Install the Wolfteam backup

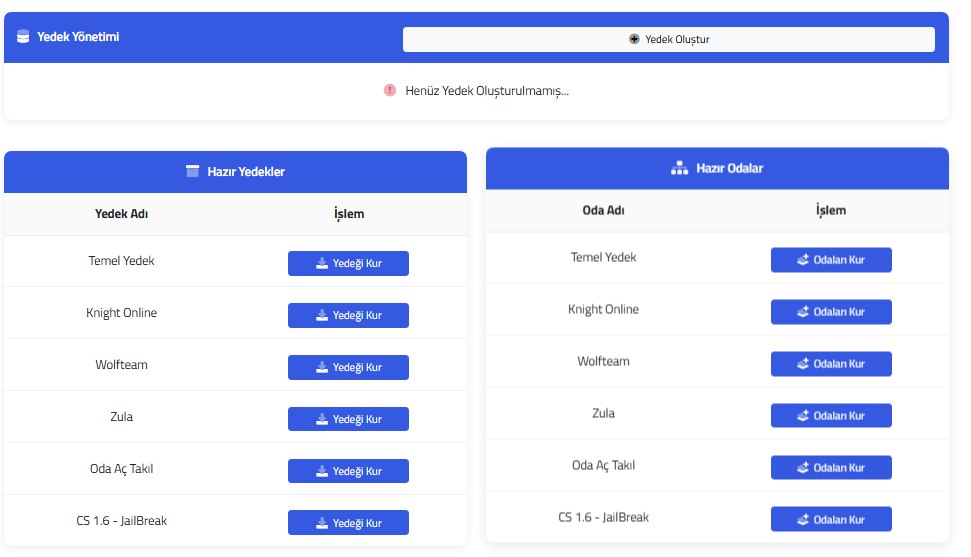coord(348,367)
